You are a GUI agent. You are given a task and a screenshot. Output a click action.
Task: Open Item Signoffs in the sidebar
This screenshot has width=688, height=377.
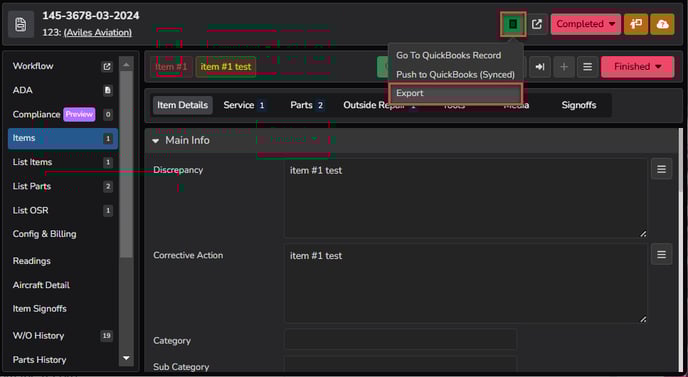pos(63,309)
